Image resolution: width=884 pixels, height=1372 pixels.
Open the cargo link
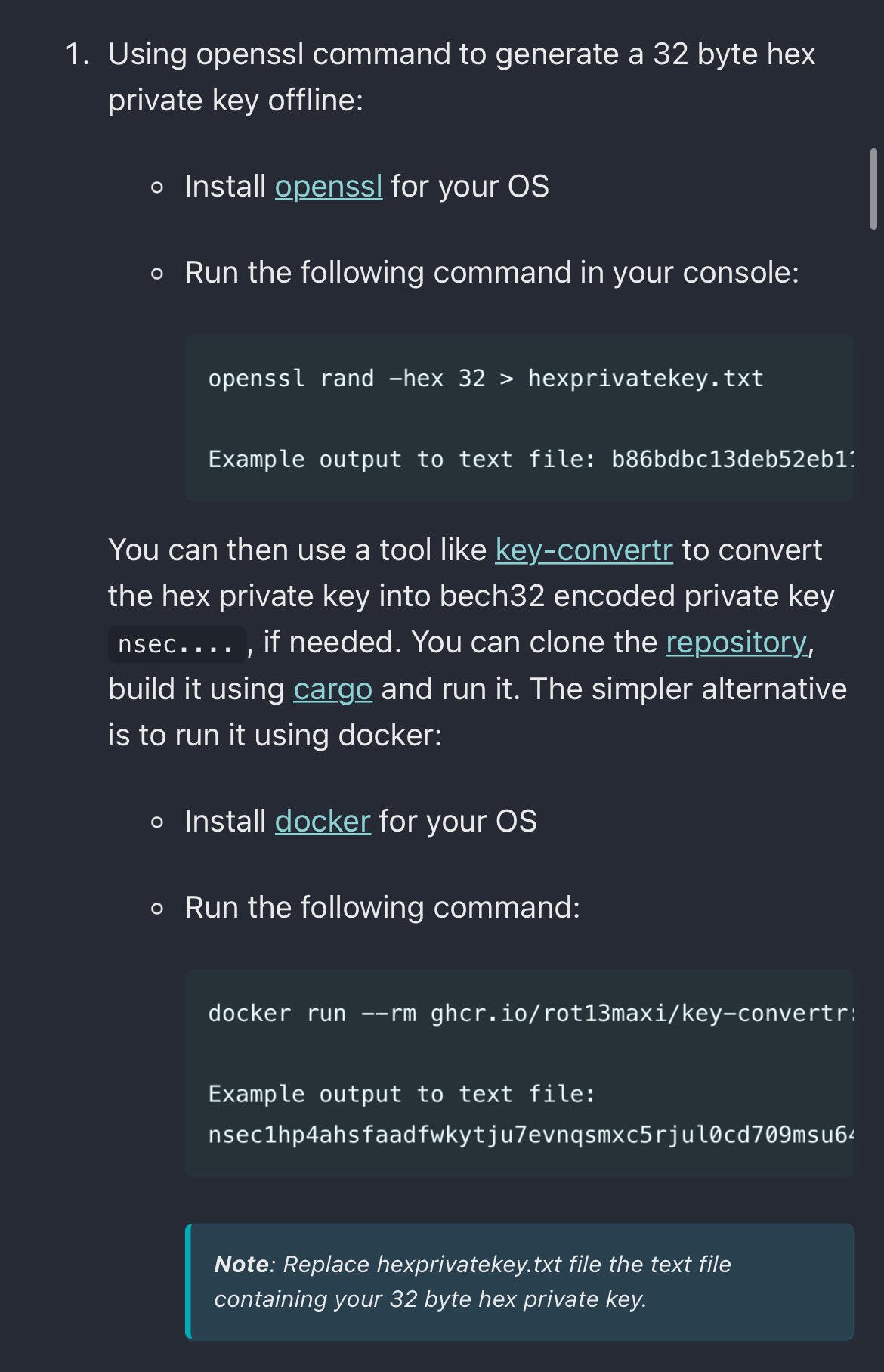coord(333,689)
